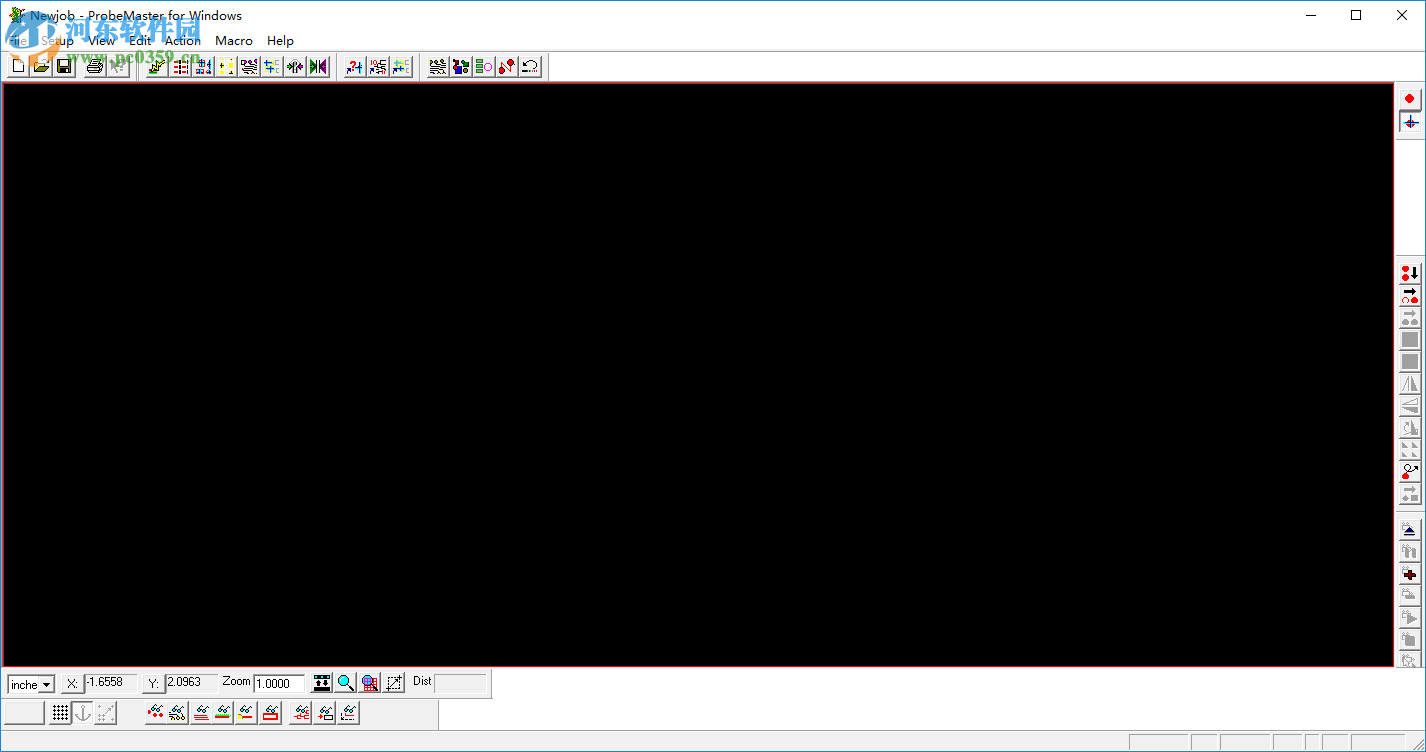Toggle the grid display icon in the bottom toolbar
1426x752 pixels.
[59, 712]
